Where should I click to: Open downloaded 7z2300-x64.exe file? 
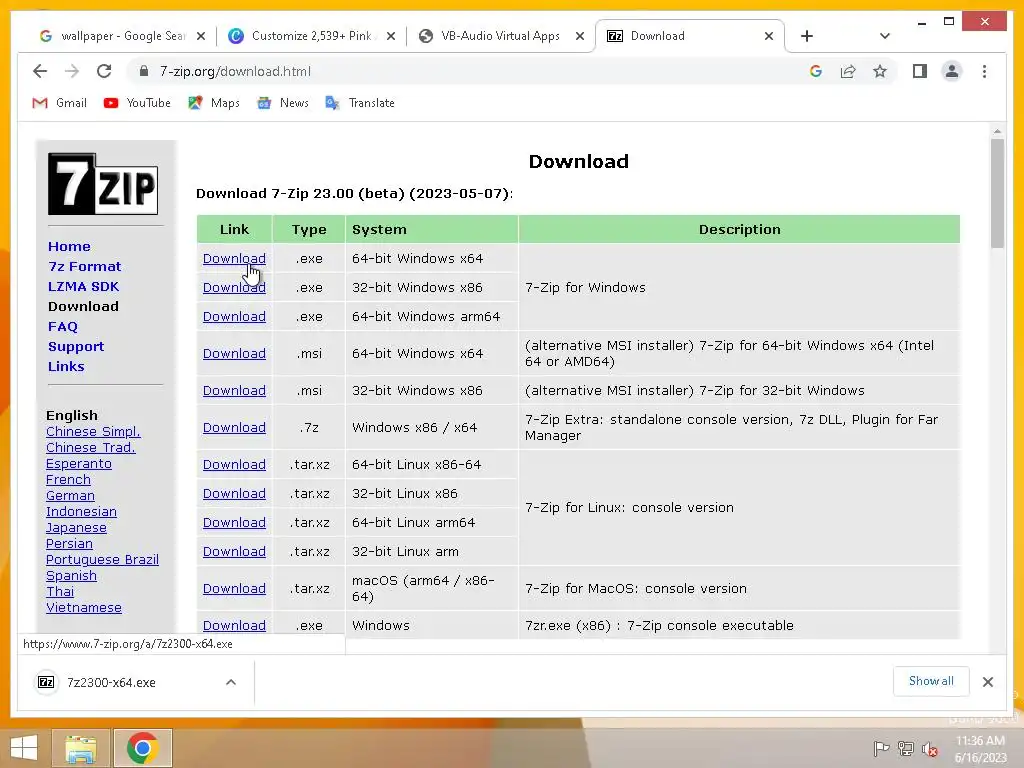coord(111,682)
